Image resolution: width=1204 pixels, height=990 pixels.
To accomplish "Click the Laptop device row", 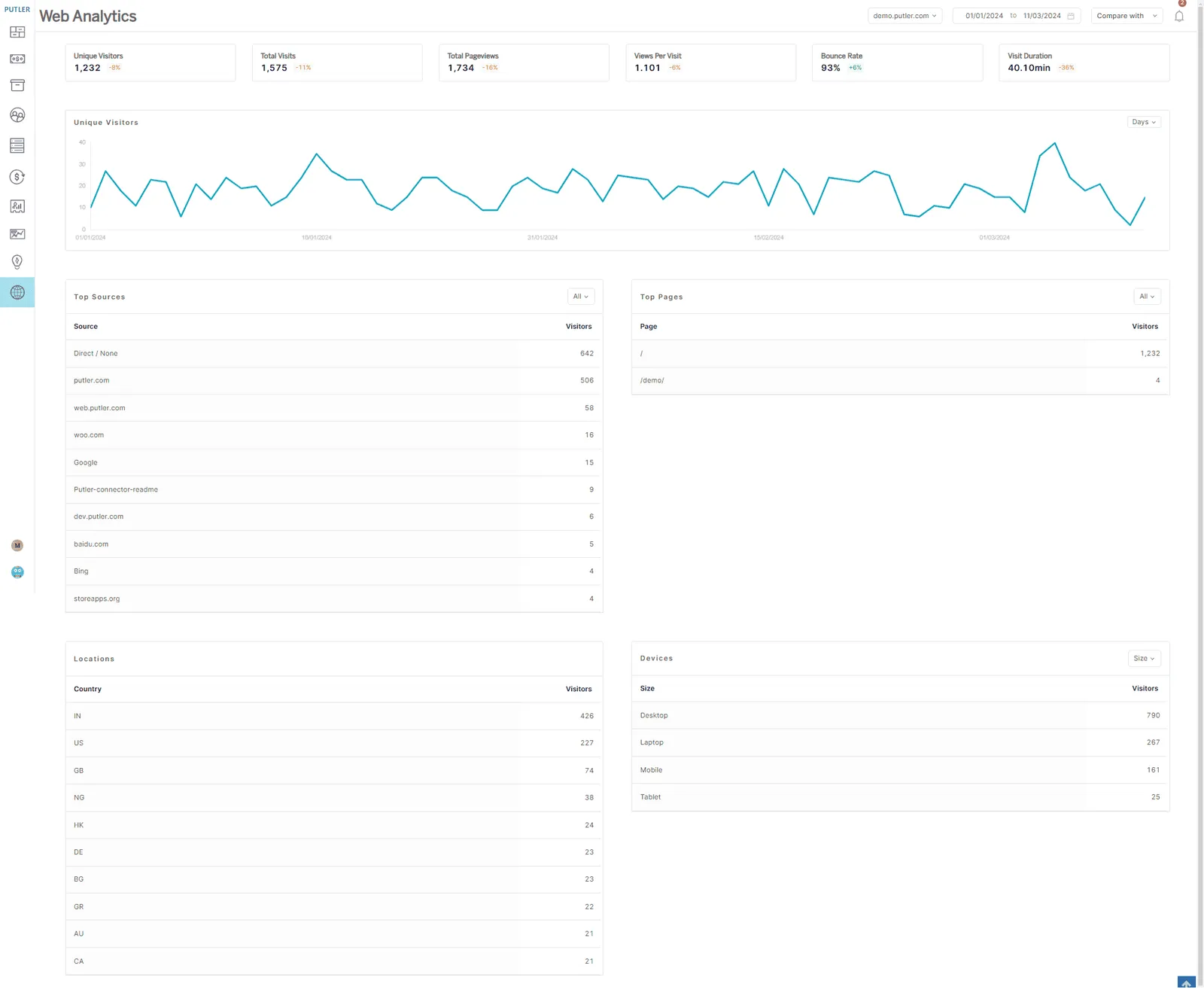I will click(x=900, y=743).
